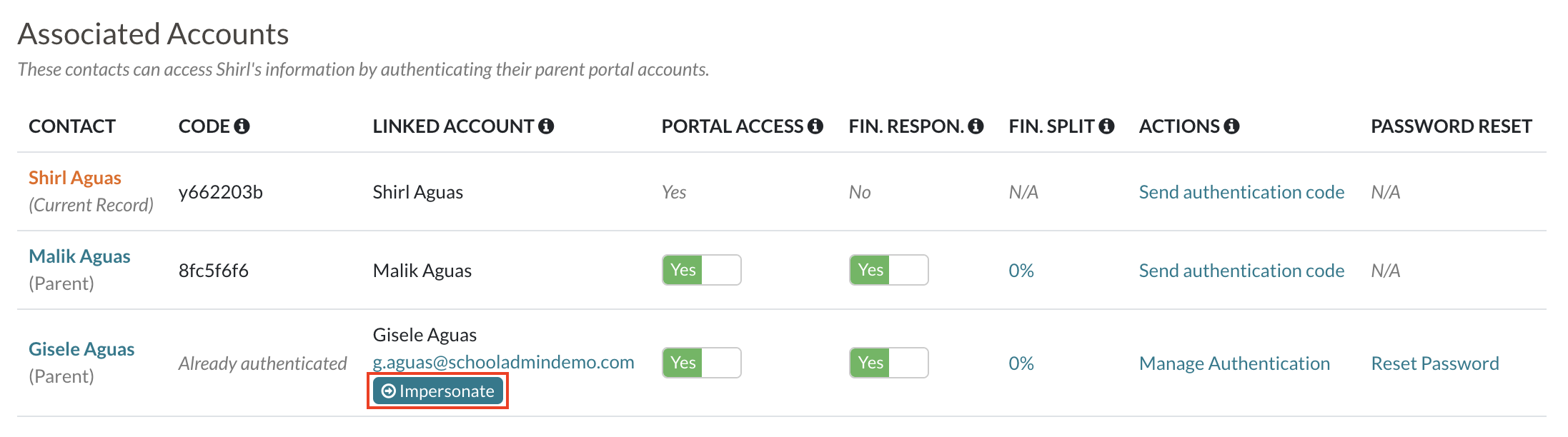Click the Impersonate button for Gisele Aguas
The image size is (1568, 437).
438,391
